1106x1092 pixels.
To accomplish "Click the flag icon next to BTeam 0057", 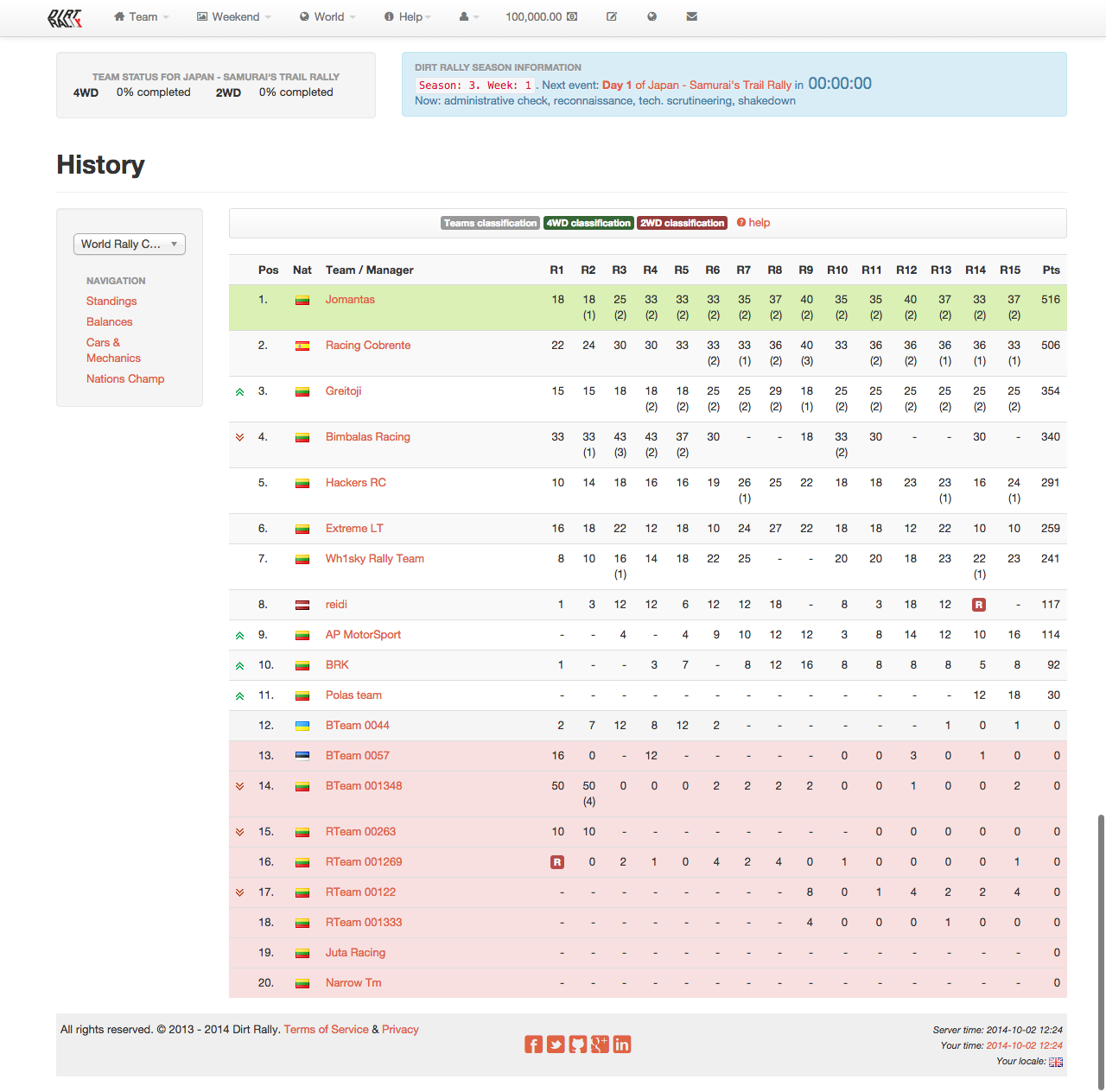I will 302,757.
